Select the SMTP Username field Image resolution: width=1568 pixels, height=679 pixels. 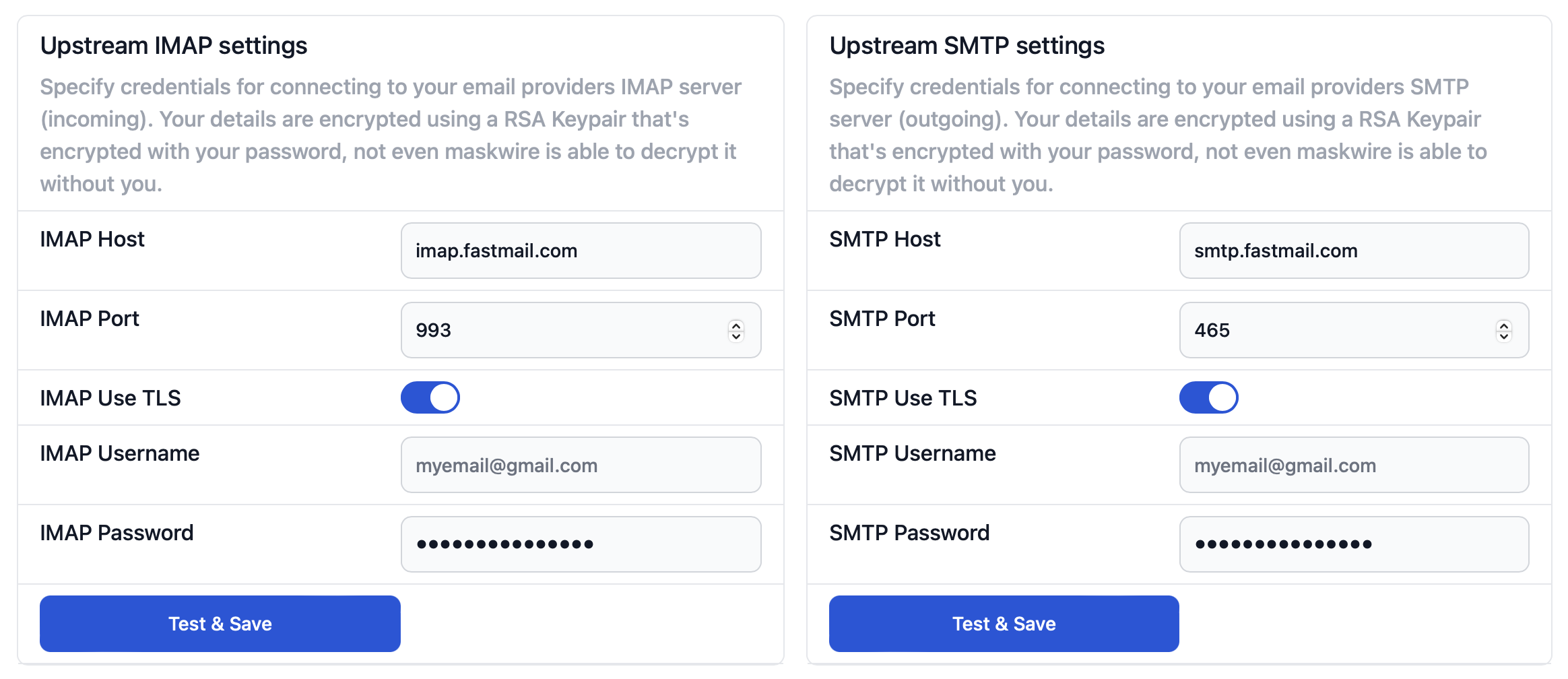coord(1354,465)
